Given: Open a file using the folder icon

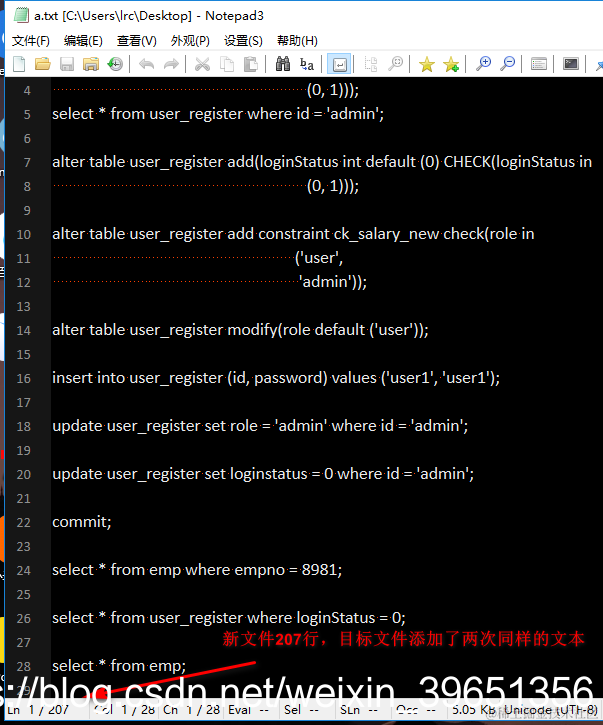Looking at the screenshot, I should (x=43, y=64).
